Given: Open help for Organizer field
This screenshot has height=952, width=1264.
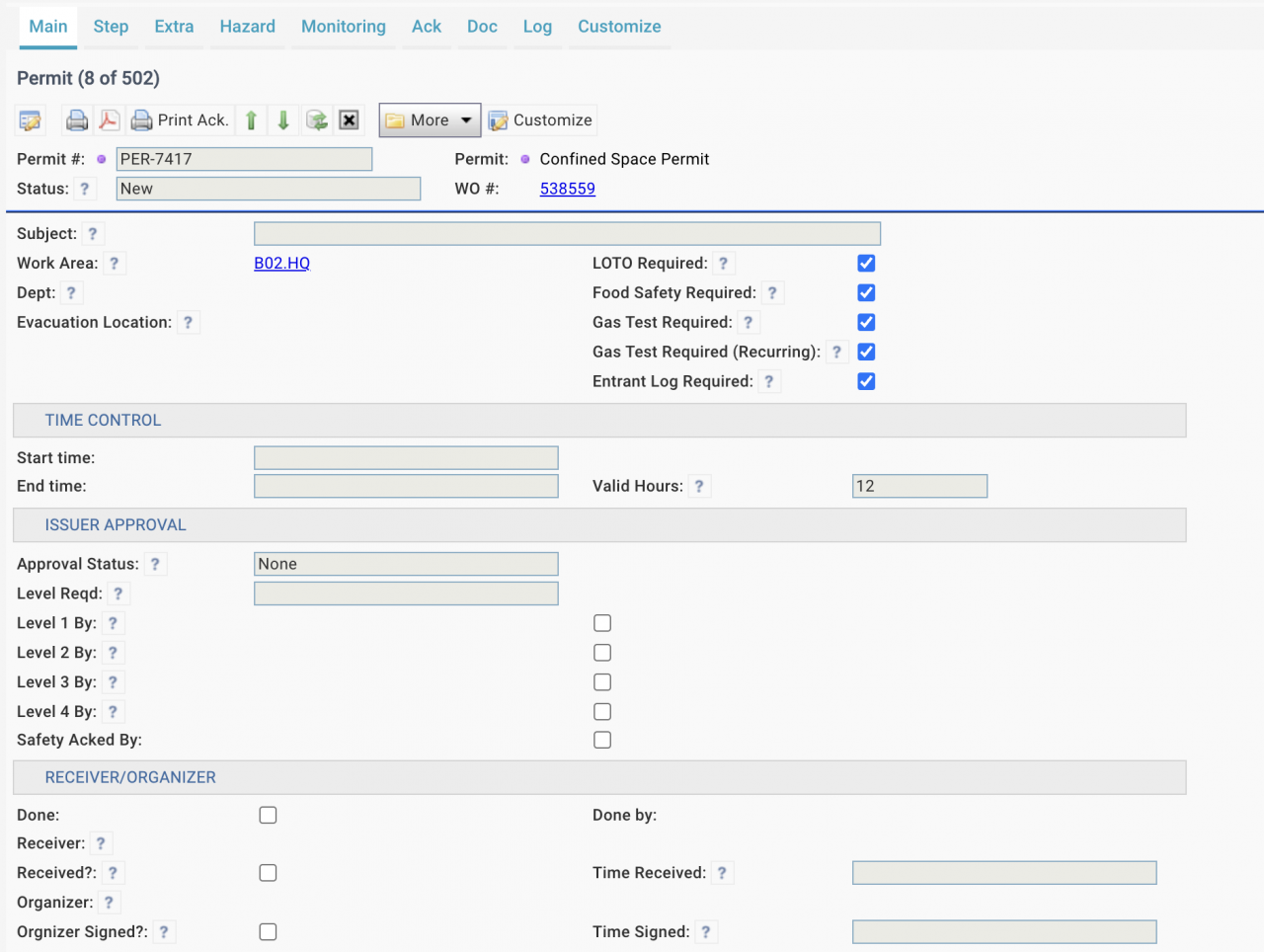Looking at the screenshot, I should (x=109, y=903).
